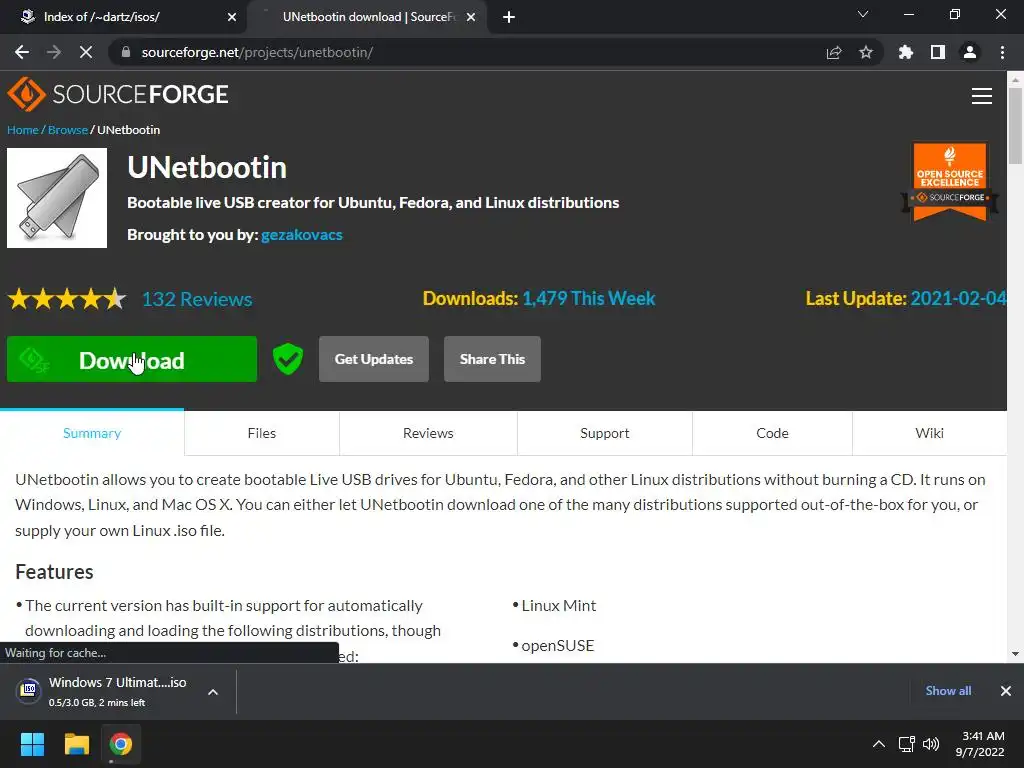This screenshot has width=1024, height=768.
Task: Open the Chrome extensions puzzle icon
Action: pos(906,52)
